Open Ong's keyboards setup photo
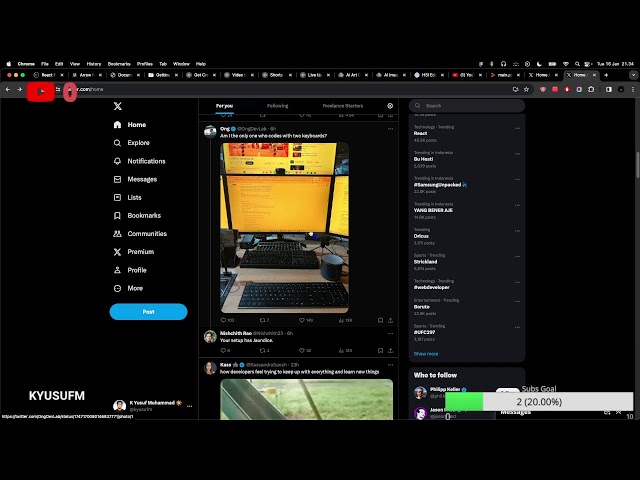This screenshot has width=640, height=480. click(284, 228)
